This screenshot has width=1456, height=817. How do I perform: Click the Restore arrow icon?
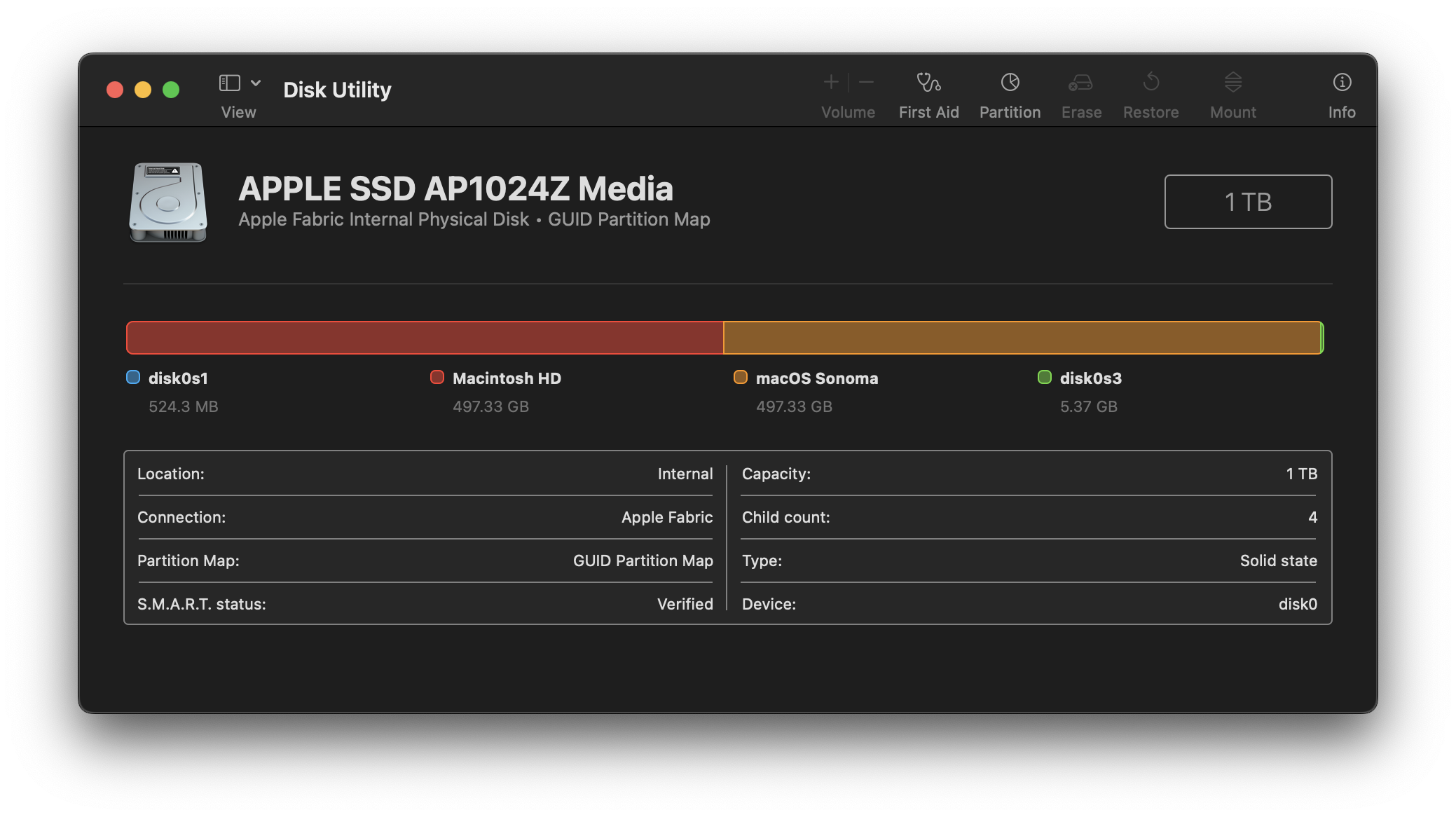[x=1151, y=83]
